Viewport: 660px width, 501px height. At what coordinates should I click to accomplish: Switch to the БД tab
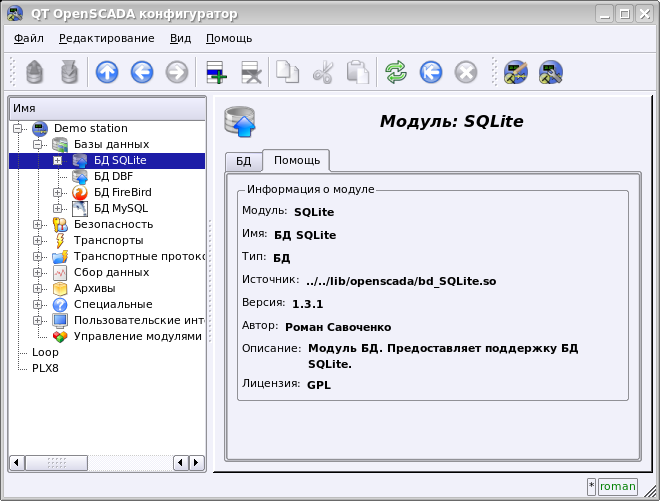(243, 162)
